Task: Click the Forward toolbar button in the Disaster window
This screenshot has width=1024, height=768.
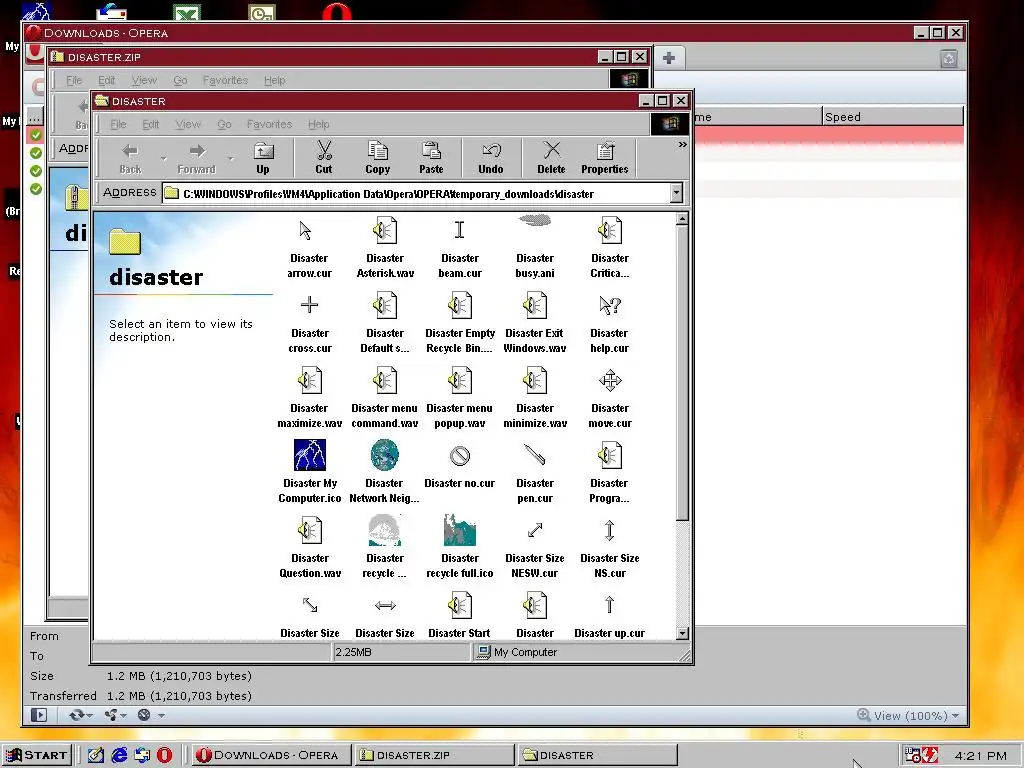Action: [x=196, y=159]
